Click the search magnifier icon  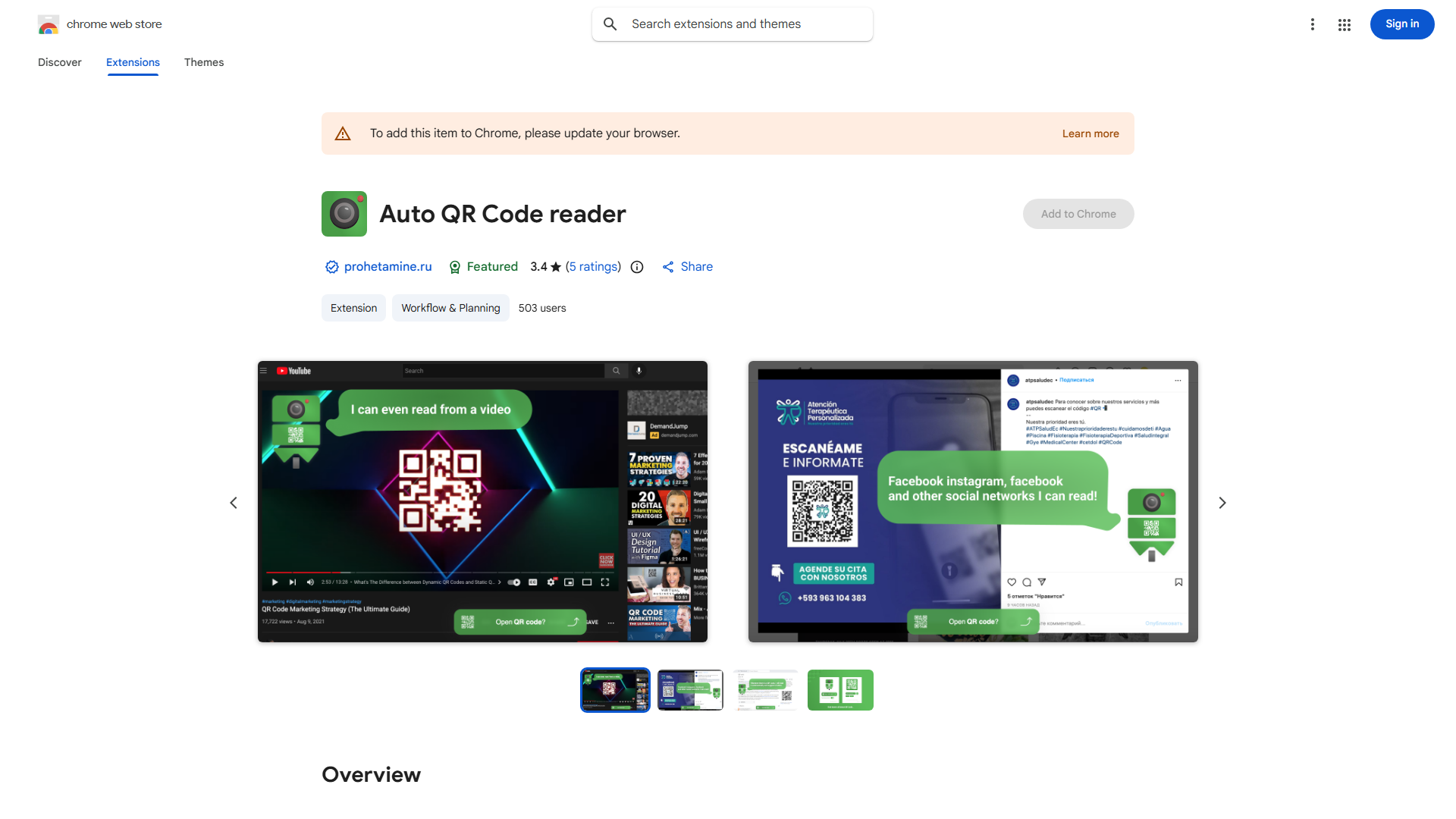tap(610, 24)
